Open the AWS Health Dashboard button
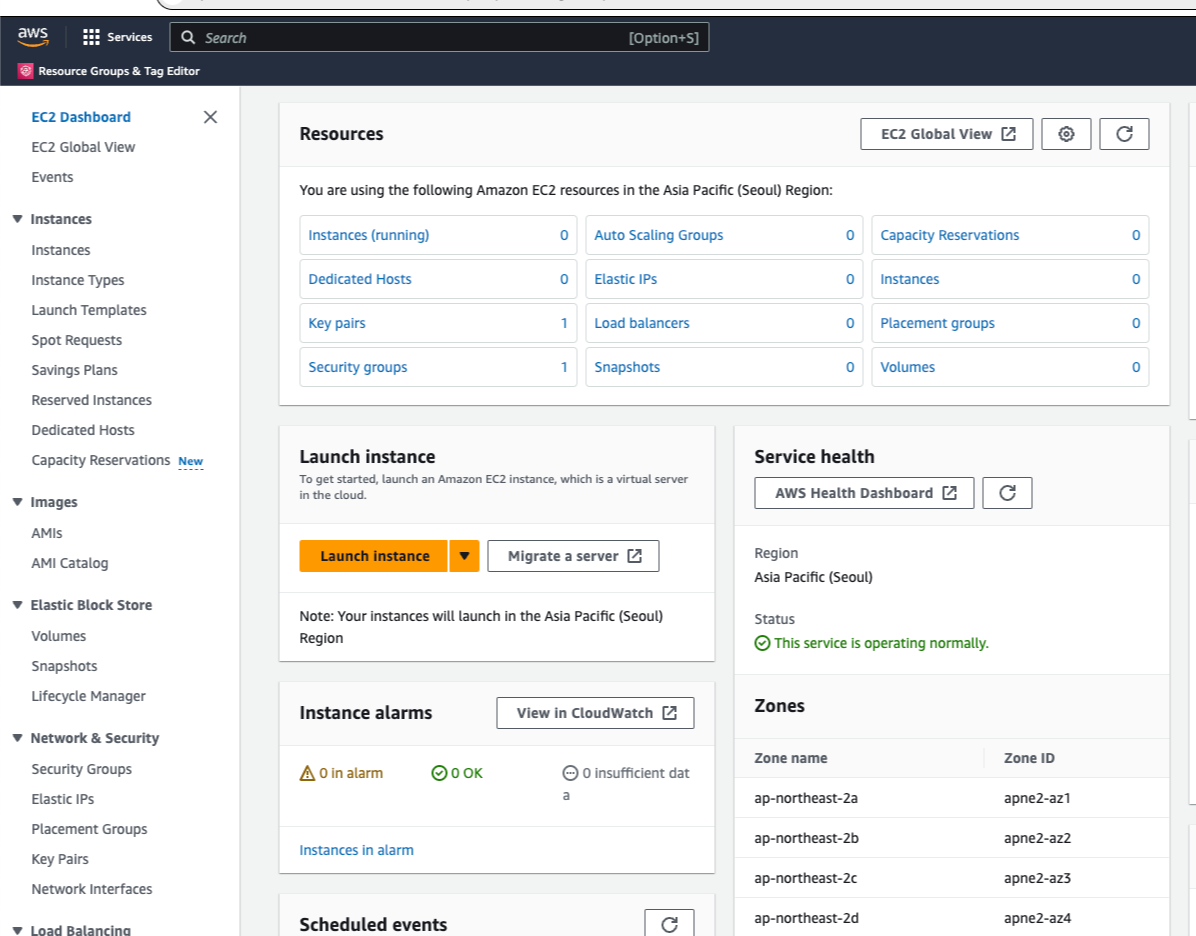Image resolution: width=1196 pixels, height=936 pixels. pos(864,493)
